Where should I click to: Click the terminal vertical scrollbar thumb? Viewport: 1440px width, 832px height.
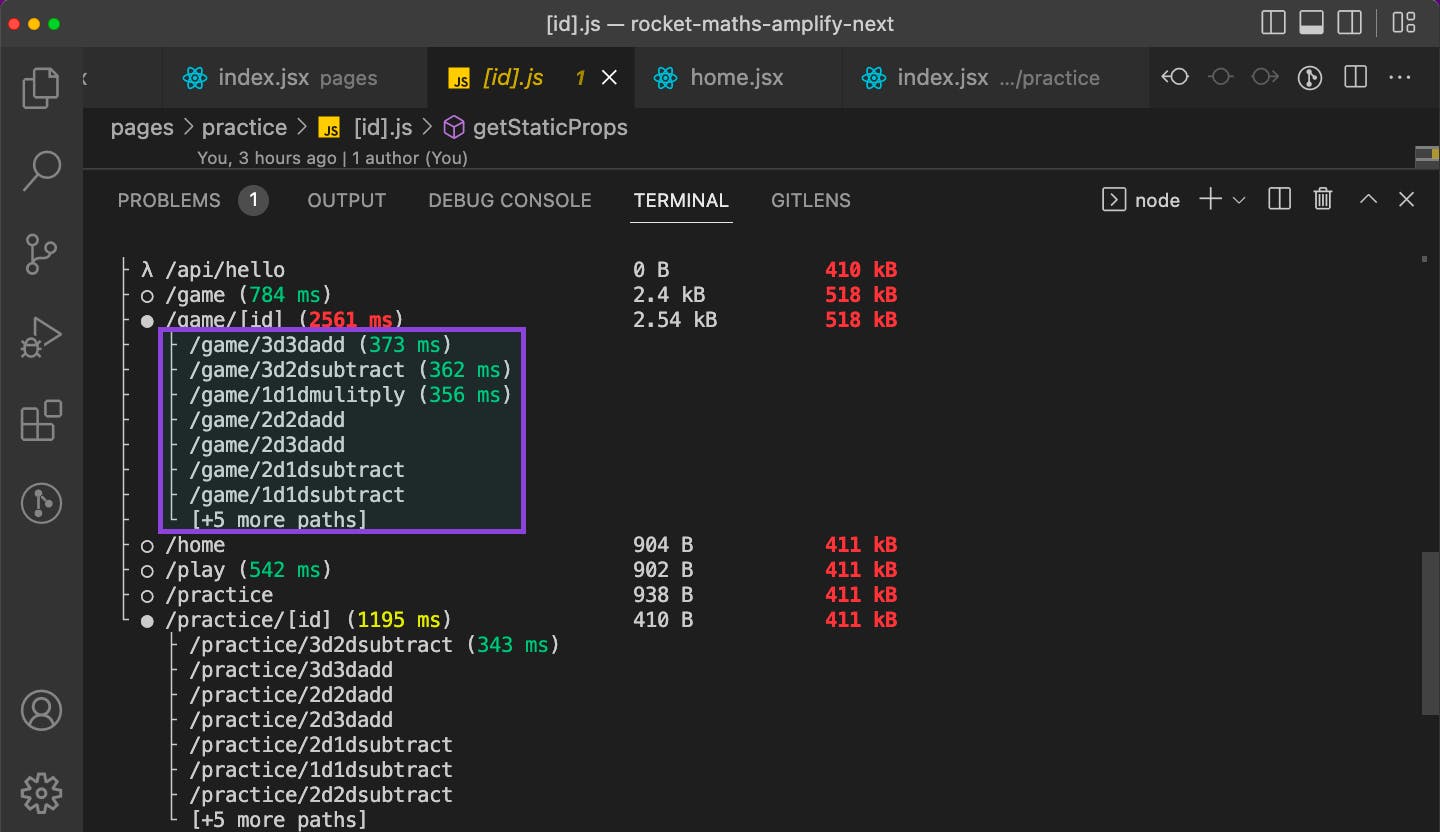pyautogui.click(x=1430, y=632)
